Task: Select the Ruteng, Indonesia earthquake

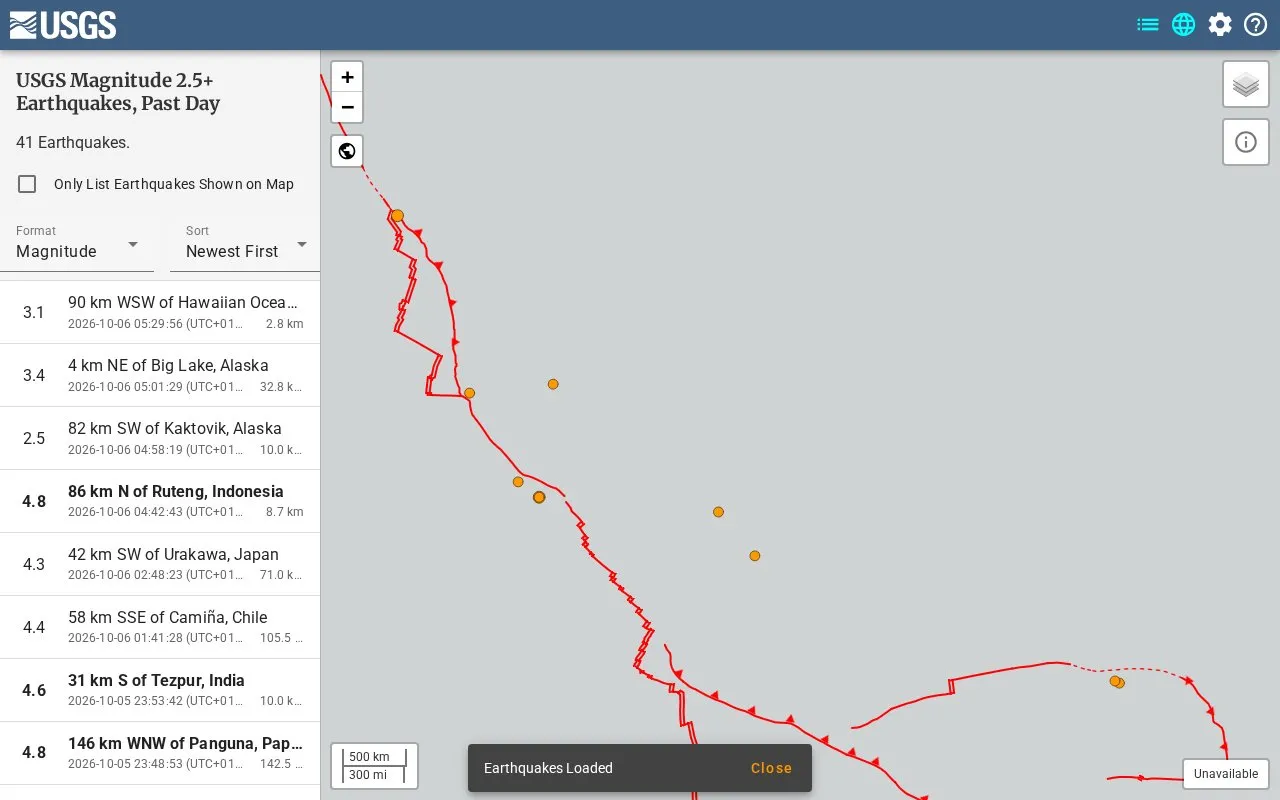Action: point(160,501)
